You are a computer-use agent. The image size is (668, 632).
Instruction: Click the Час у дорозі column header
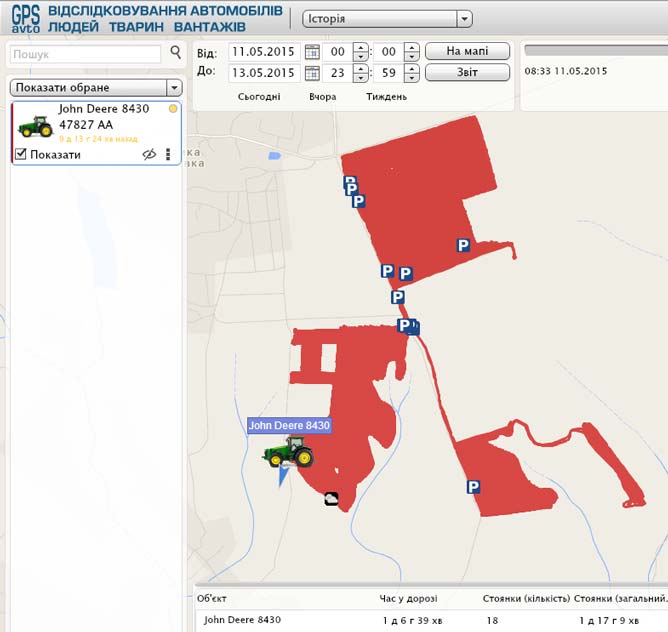408,598
